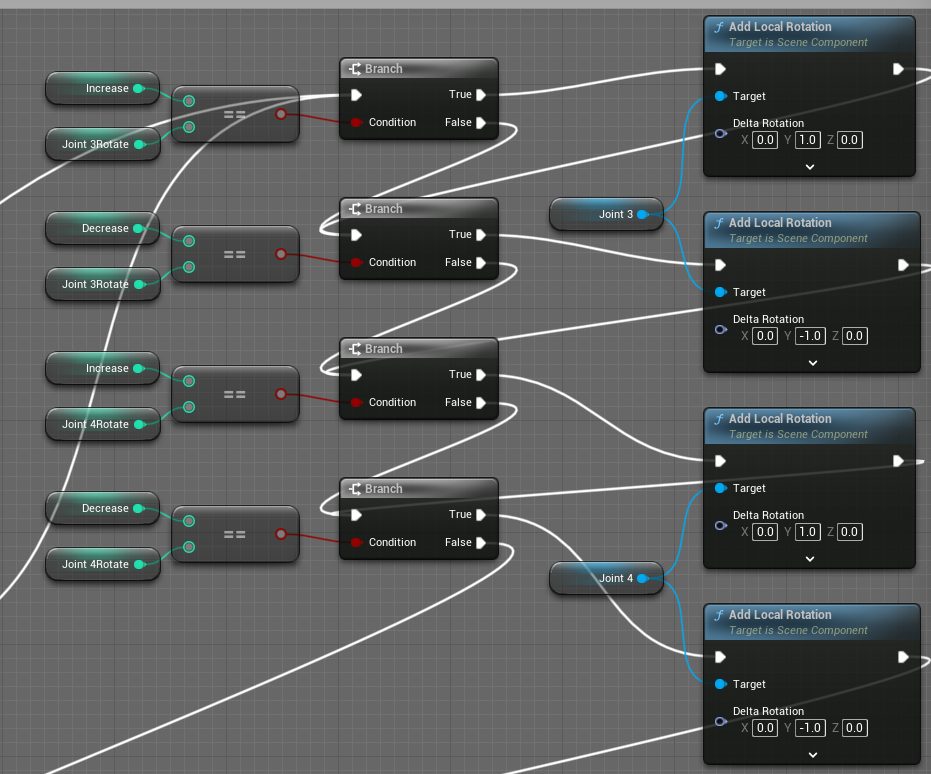Image resolution: width=931 pixels, height=774 pixels.
Task: Select the top Increase variable node
Action: [x=102, y=88]
